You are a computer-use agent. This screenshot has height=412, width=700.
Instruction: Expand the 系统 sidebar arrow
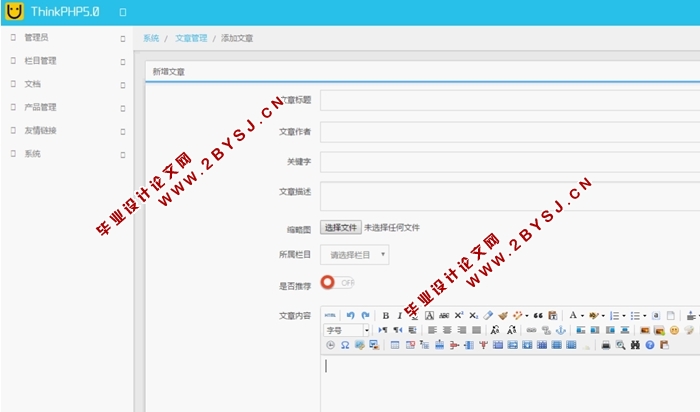pos(123,155)
